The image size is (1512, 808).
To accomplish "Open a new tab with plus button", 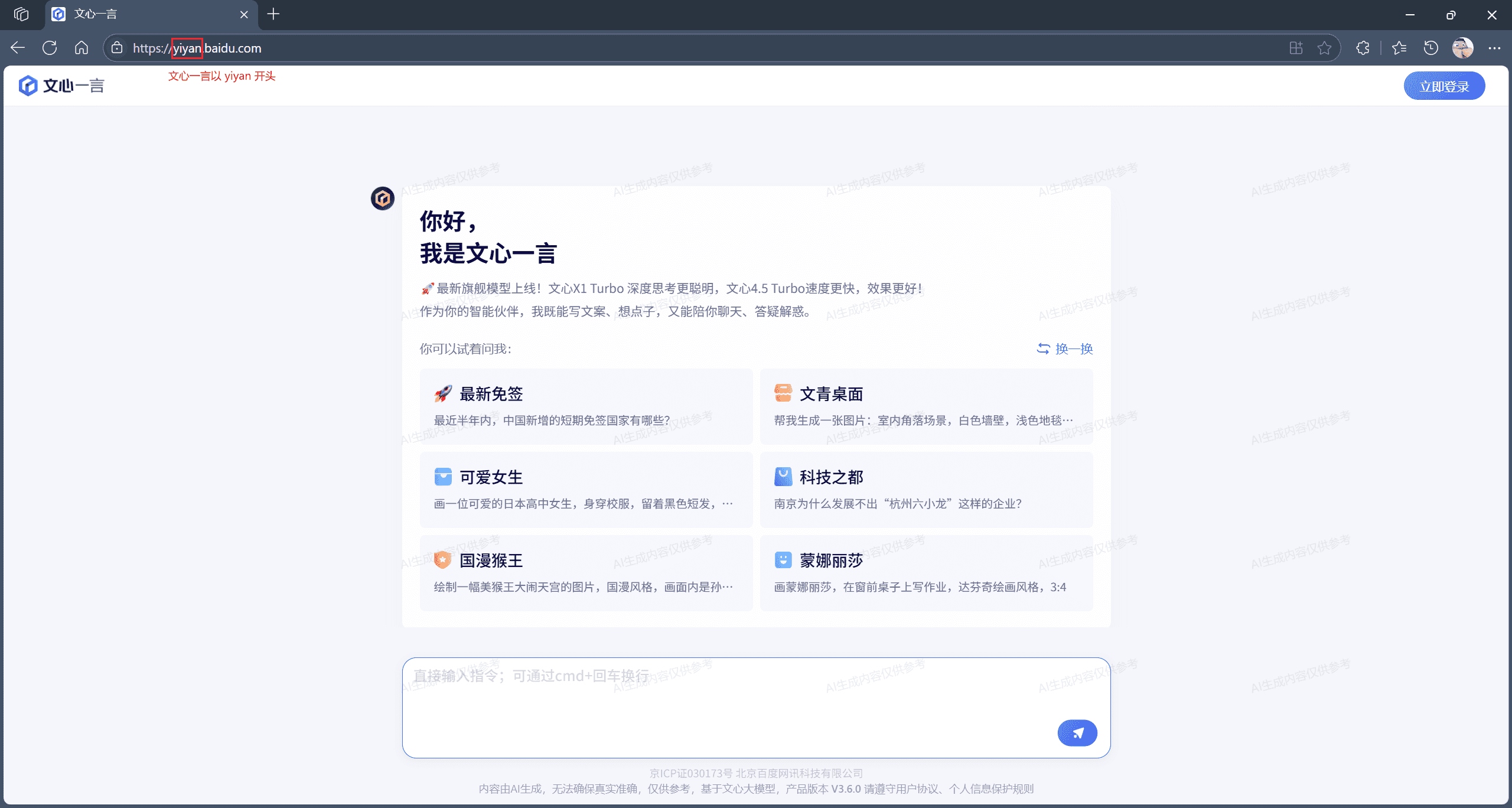I will 273,14.
